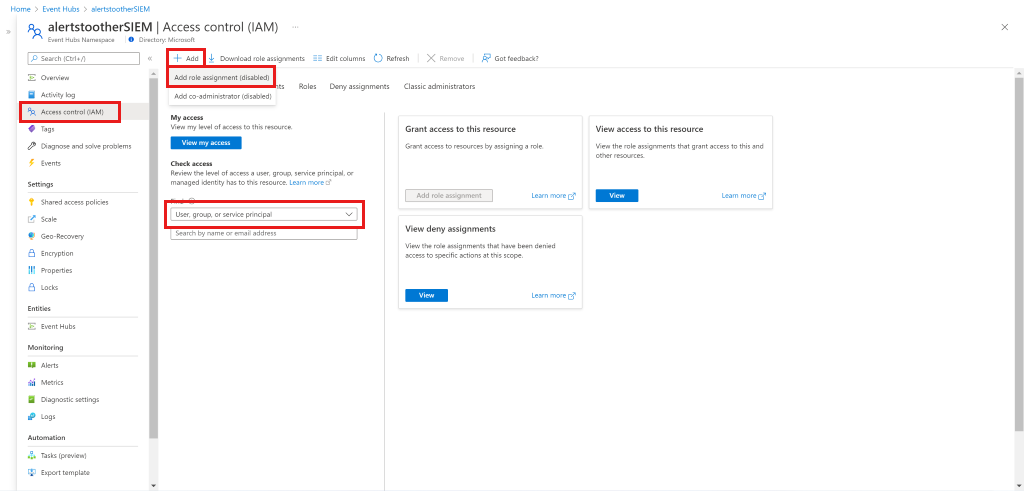Click the Got feedback person icon
This screenshot has height=491, width=1024.
point(486,58)
